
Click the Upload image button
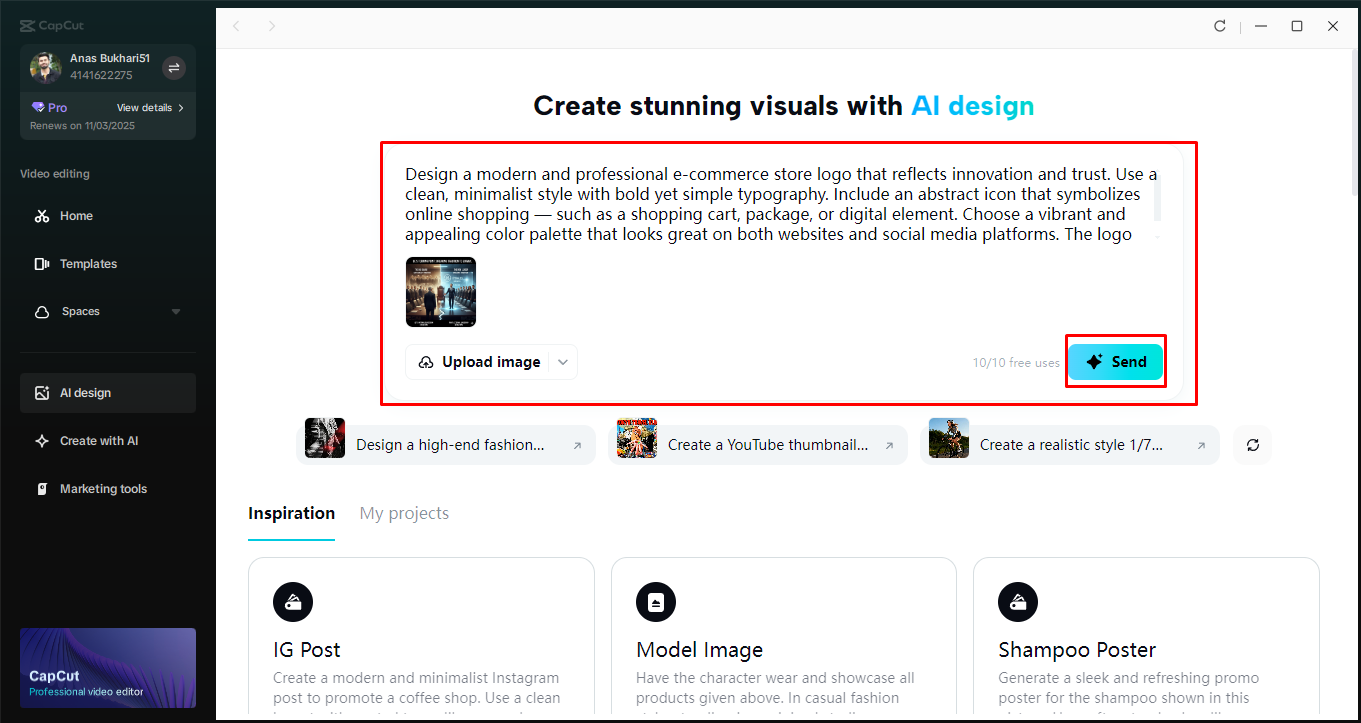(x=481, y=362)
